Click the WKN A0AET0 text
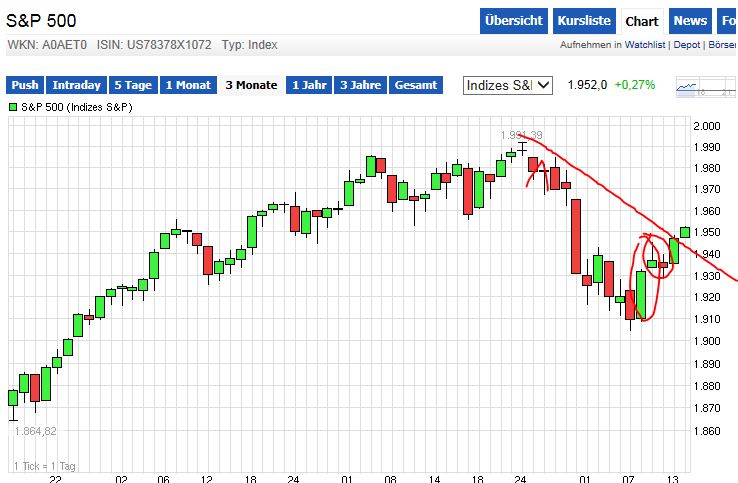This screenshot has width=738, height=483. coord(47,45)
